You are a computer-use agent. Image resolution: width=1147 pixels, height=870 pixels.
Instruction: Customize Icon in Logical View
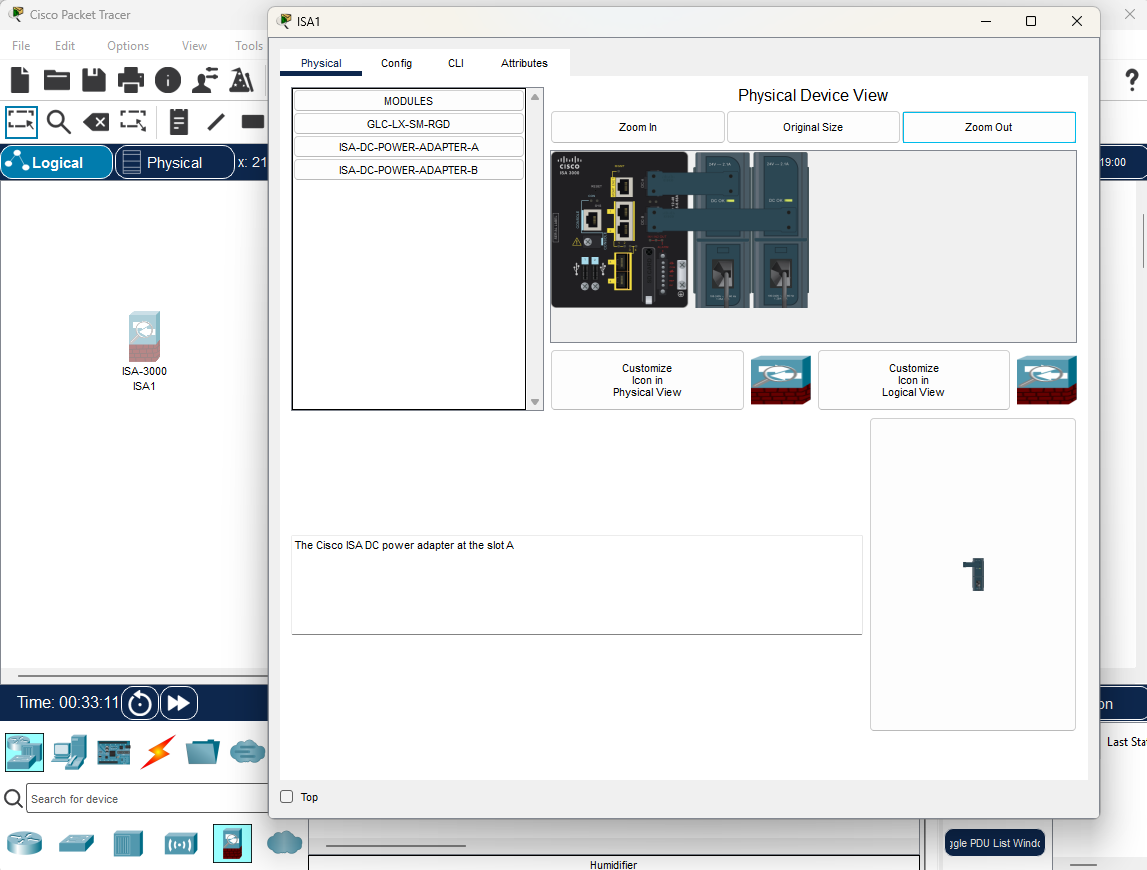(x=913, y=380)
